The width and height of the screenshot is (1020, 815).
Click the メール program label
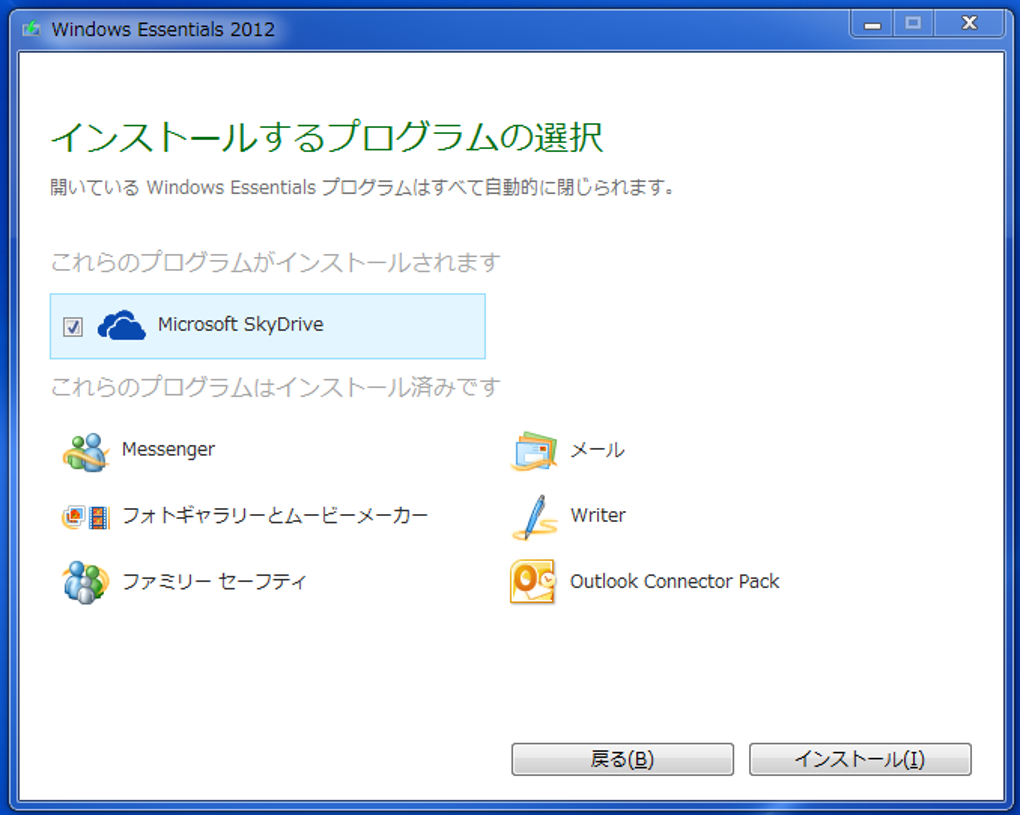598,450
